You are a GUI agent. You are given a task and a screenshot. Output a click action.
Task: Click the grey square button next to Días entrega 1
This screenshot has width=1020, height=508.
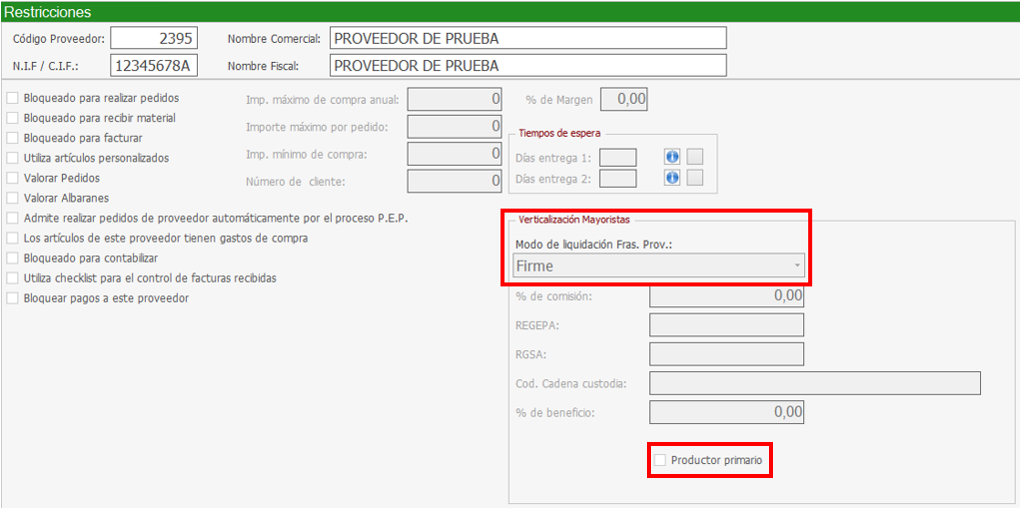695,157
